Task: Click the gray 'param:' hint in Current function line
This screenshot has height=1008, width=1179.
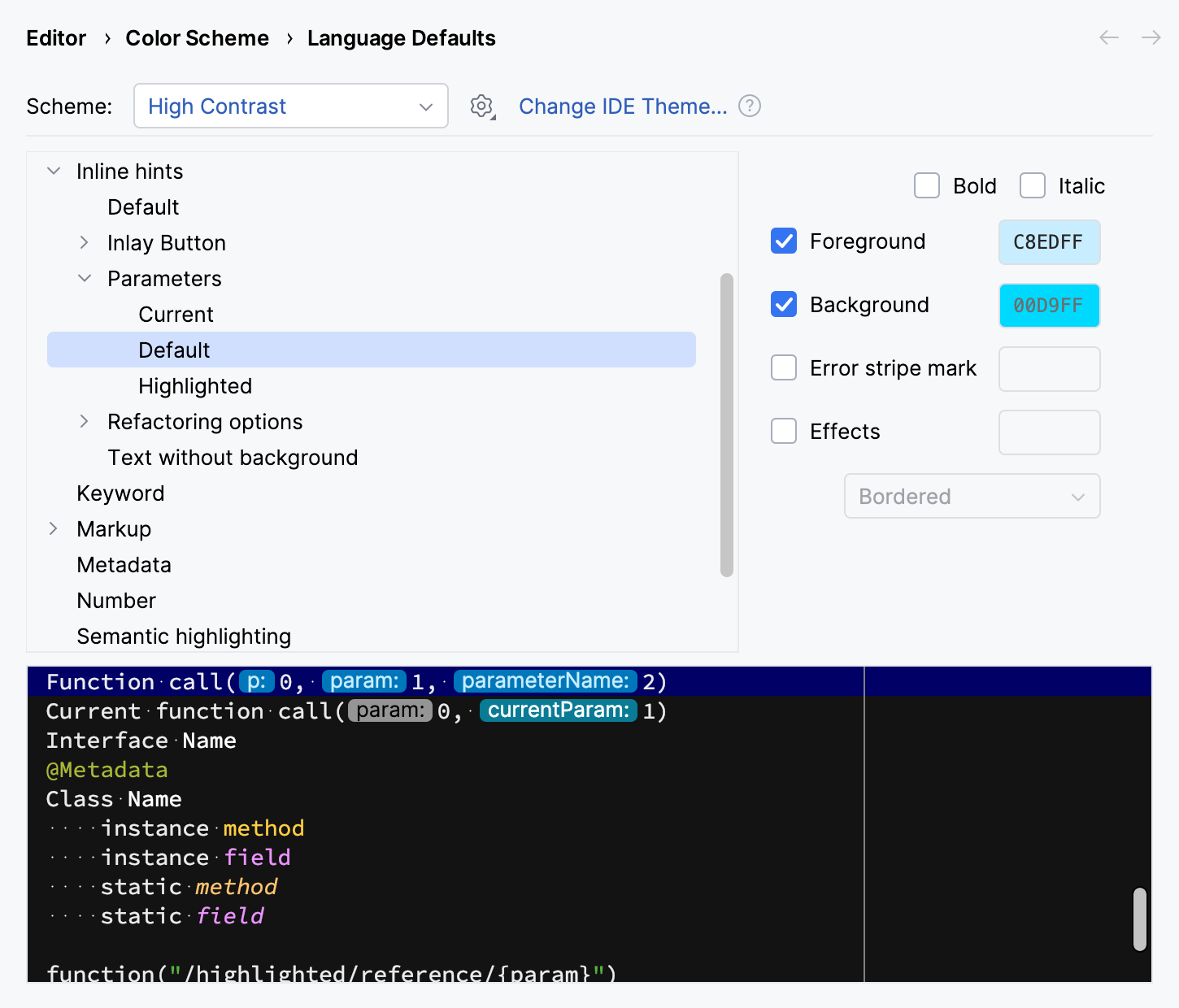Action: tap(390, 710)
